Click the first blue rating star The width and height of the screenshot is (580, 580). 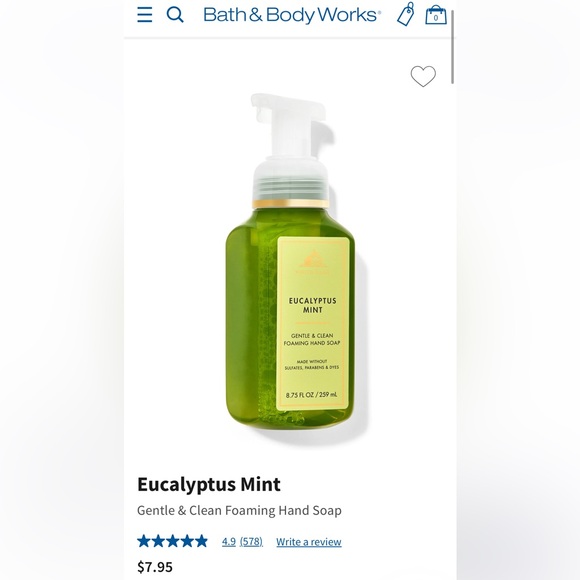click(144, 541)
